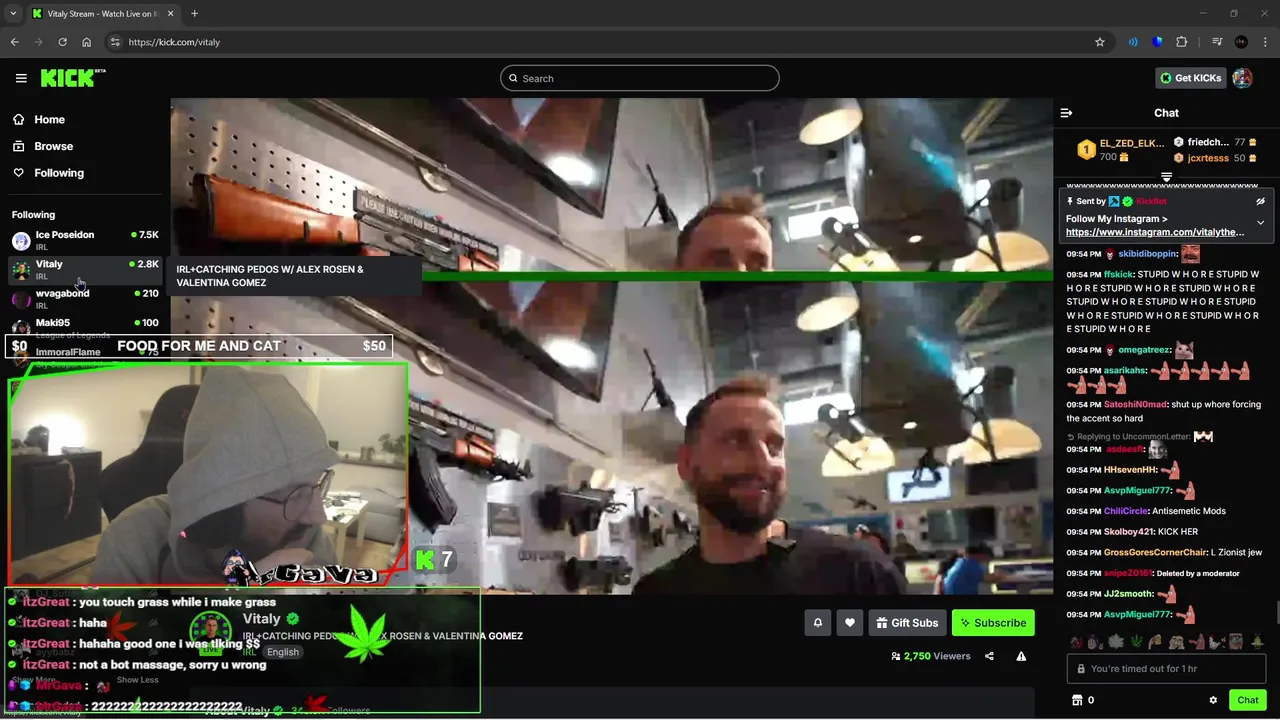Report the stream with warning icon
1280x720 pixels.
tap(1021, 656)
